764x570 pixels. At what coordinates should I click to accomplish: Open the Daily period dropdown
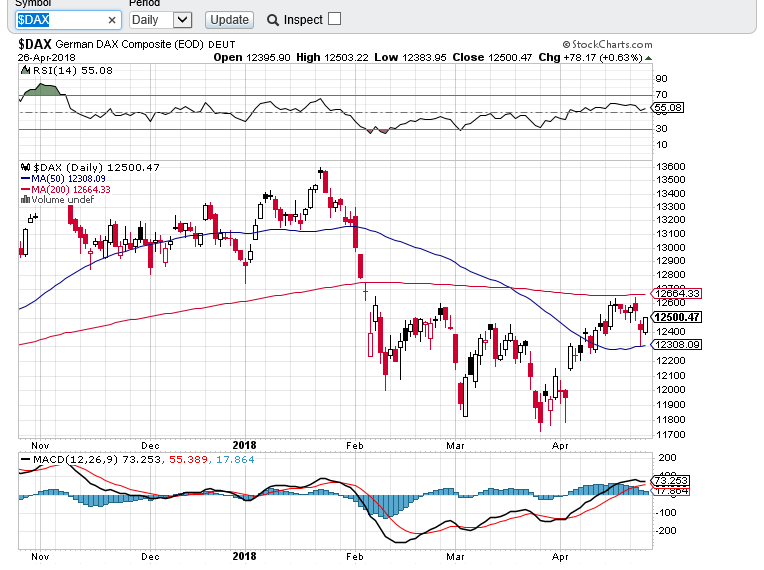point(161,20)
